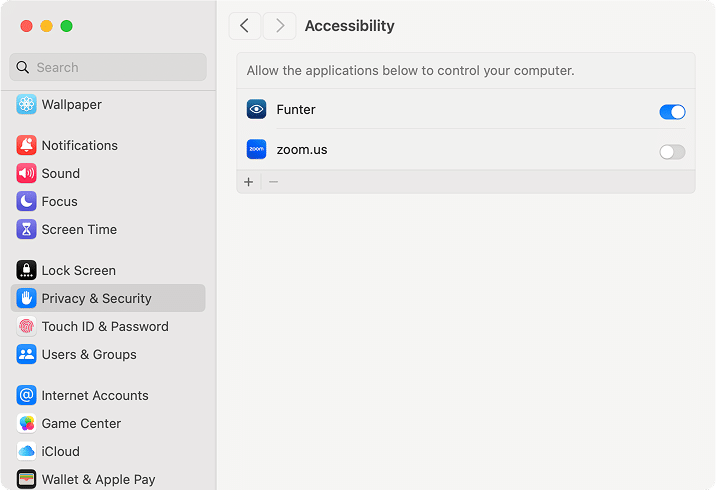Select the Funter app name
The image size is (716, 490).
click(296, 110)
